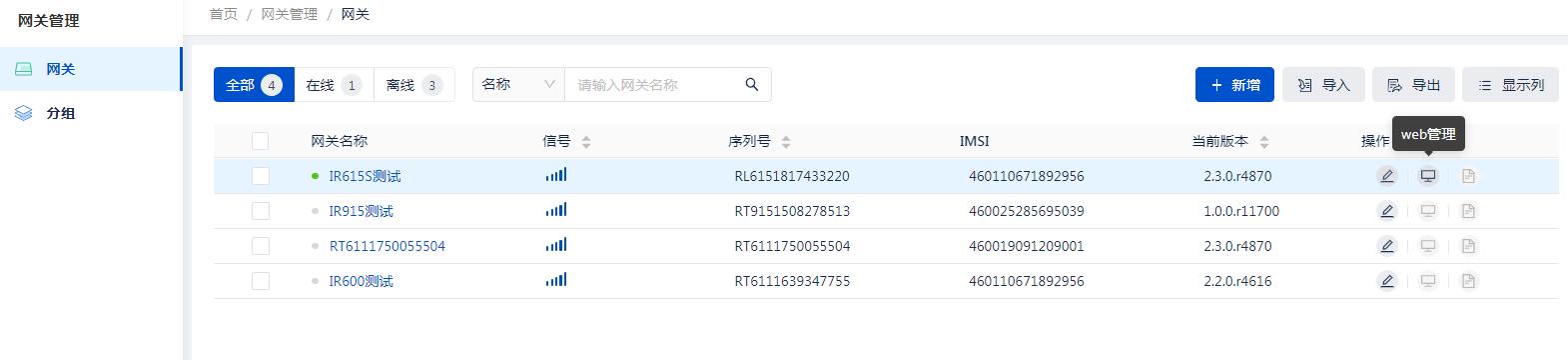The height and width of the screenshot is (360, 1568).
Task: Open web管理 monitor icon for RT6111750055504 row
Action: [1428, 246]
